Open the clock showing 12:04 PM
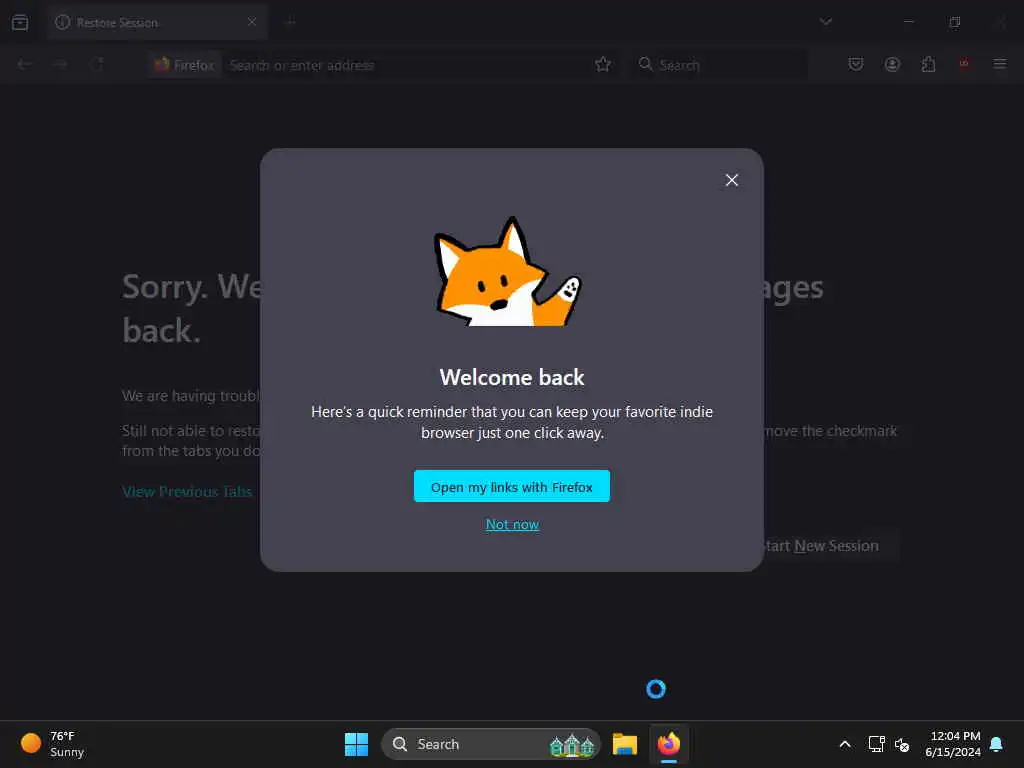The image size is (1024, 768). pos(953,744)
